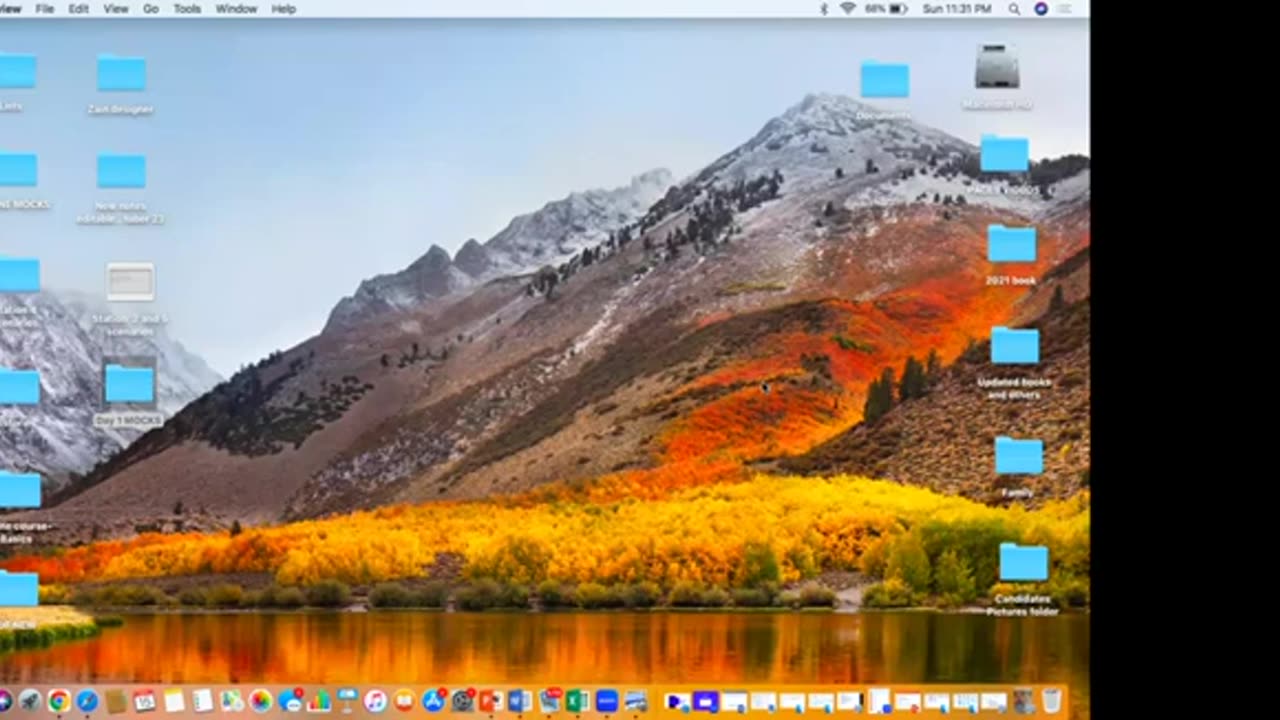This screenshot has height=720, width=1280.
Task: Select the Macintosh HD drive icon
Action: [x=997, y=66]
